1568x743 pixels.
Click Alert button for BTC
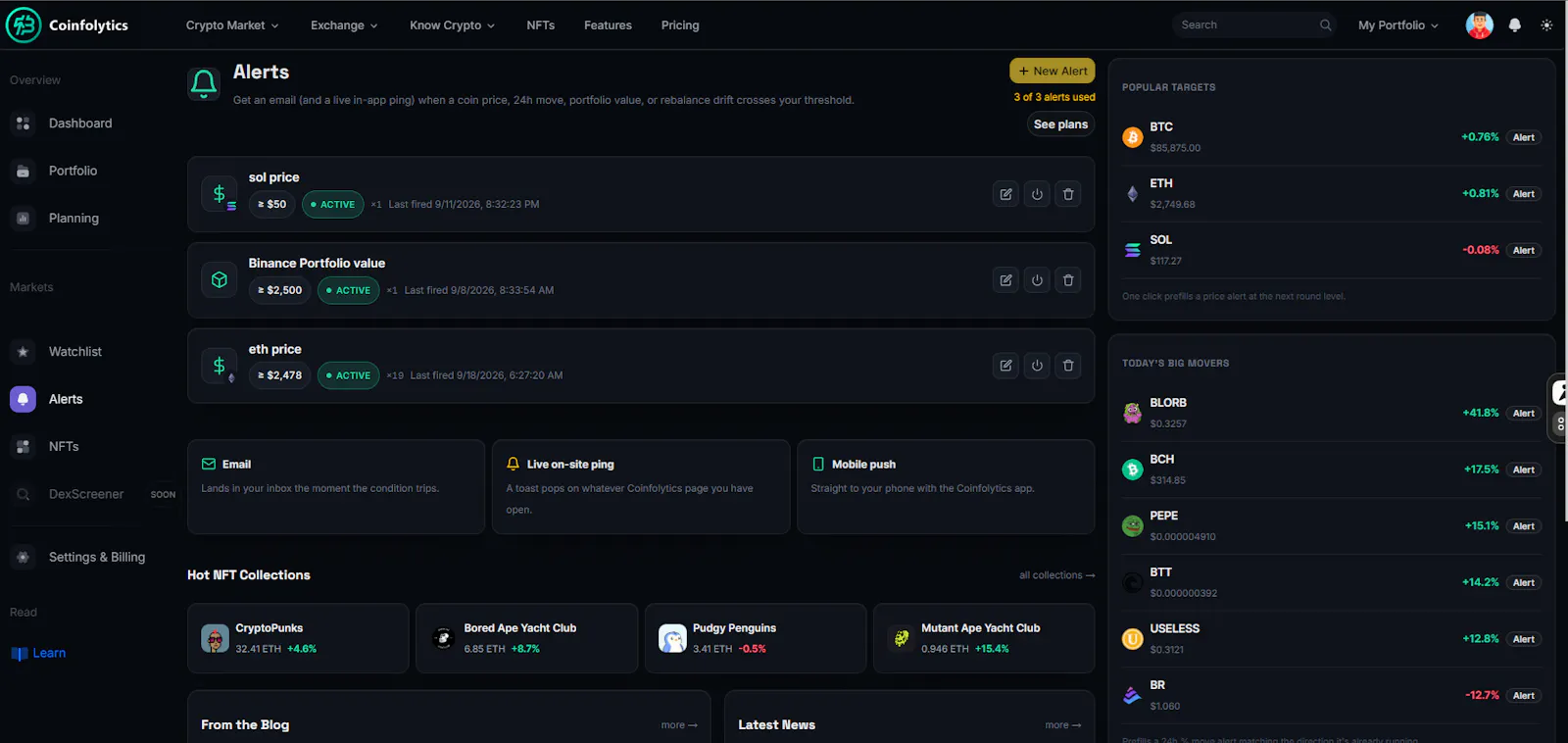pyautogui.click(x=1523, y=137)
